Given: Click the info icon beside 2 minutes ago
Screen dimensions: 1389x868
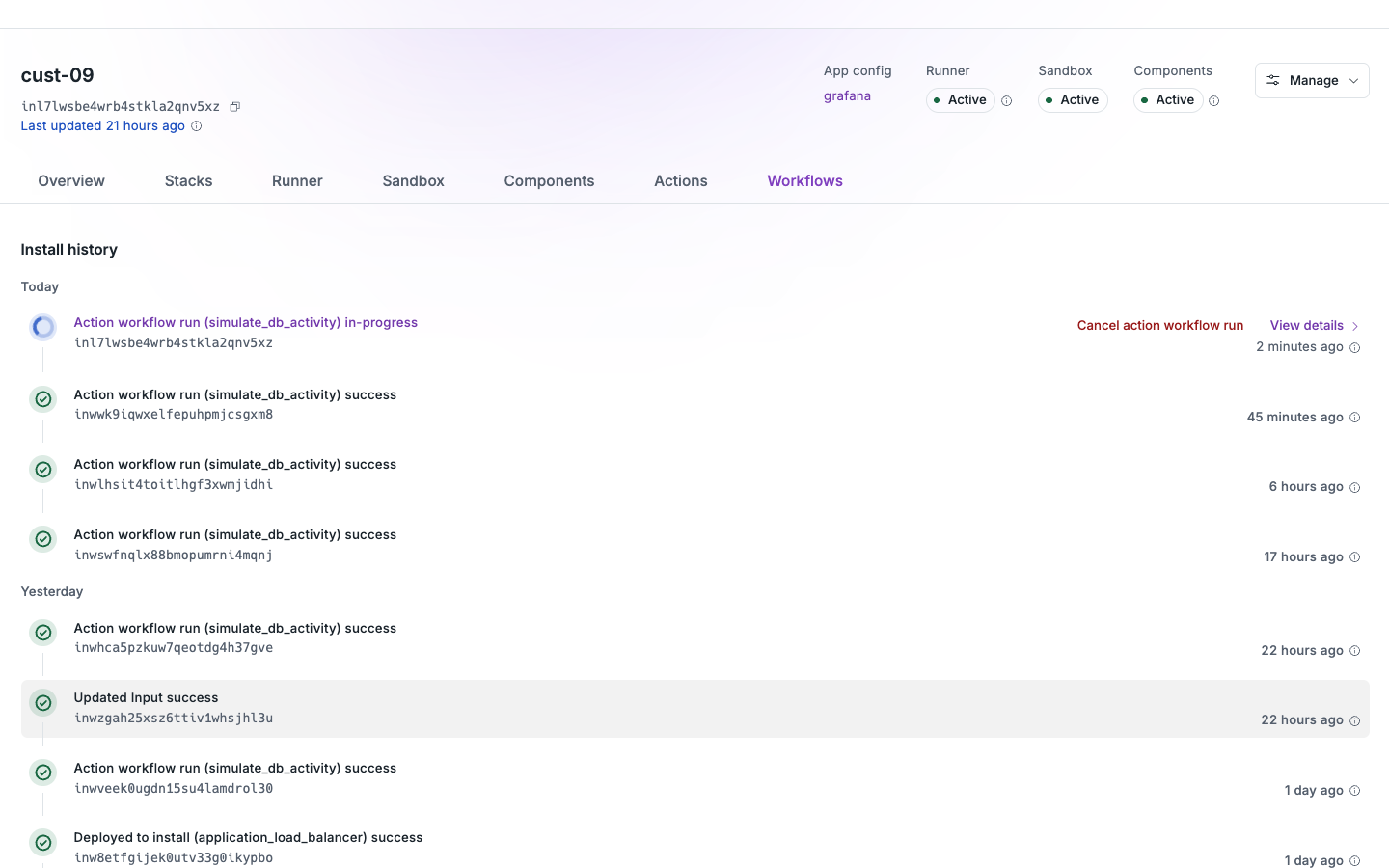Looking at the screenshot, I should [x=1354, y=347].
